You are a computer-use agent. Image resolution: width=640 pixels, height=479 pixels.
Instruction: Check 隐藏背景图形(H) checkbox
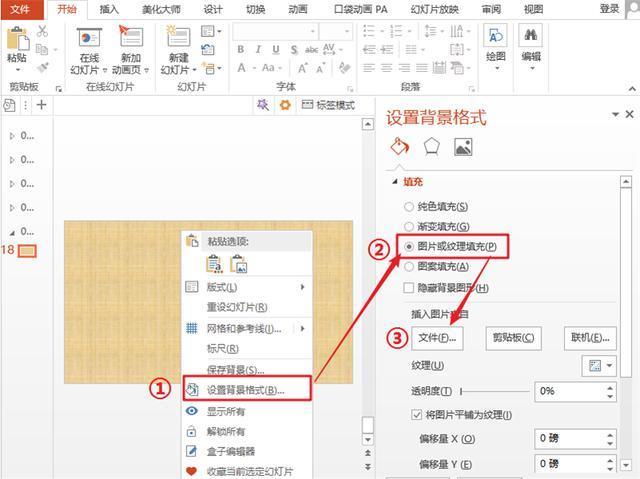coord(409,288)
